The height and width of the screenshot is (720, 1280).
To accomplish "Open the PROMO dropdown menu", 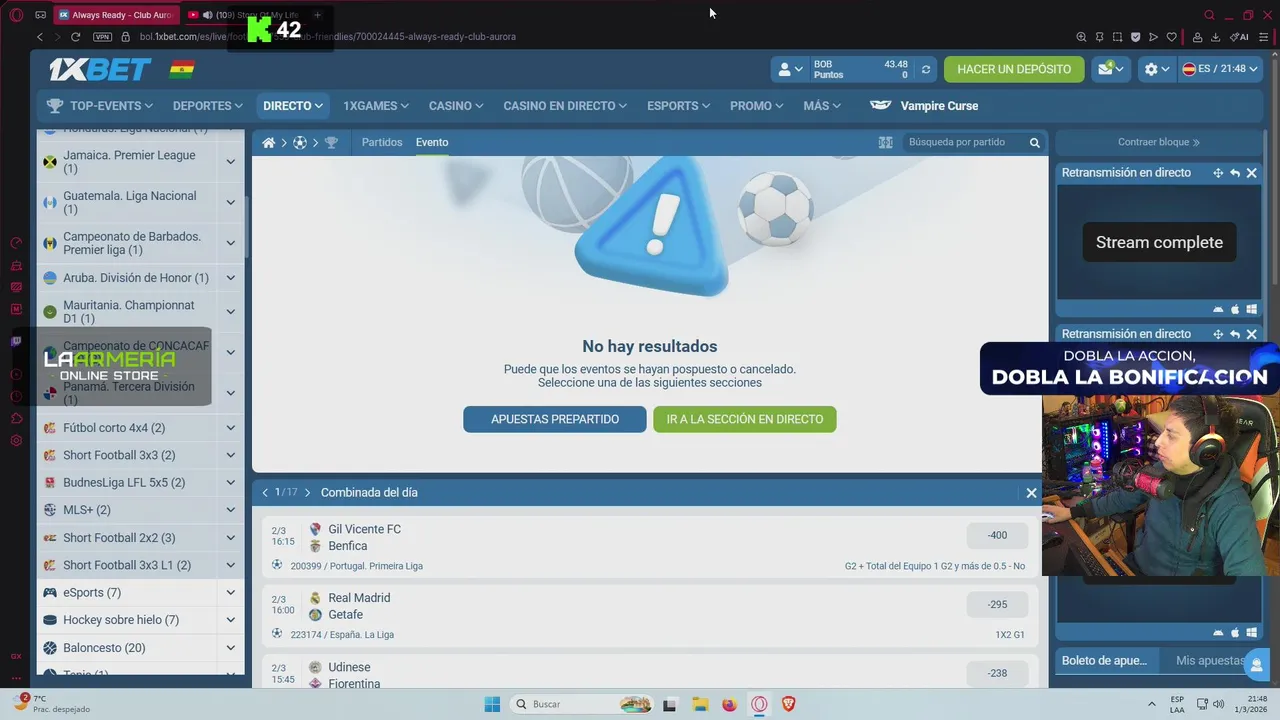I will (757, 106).
